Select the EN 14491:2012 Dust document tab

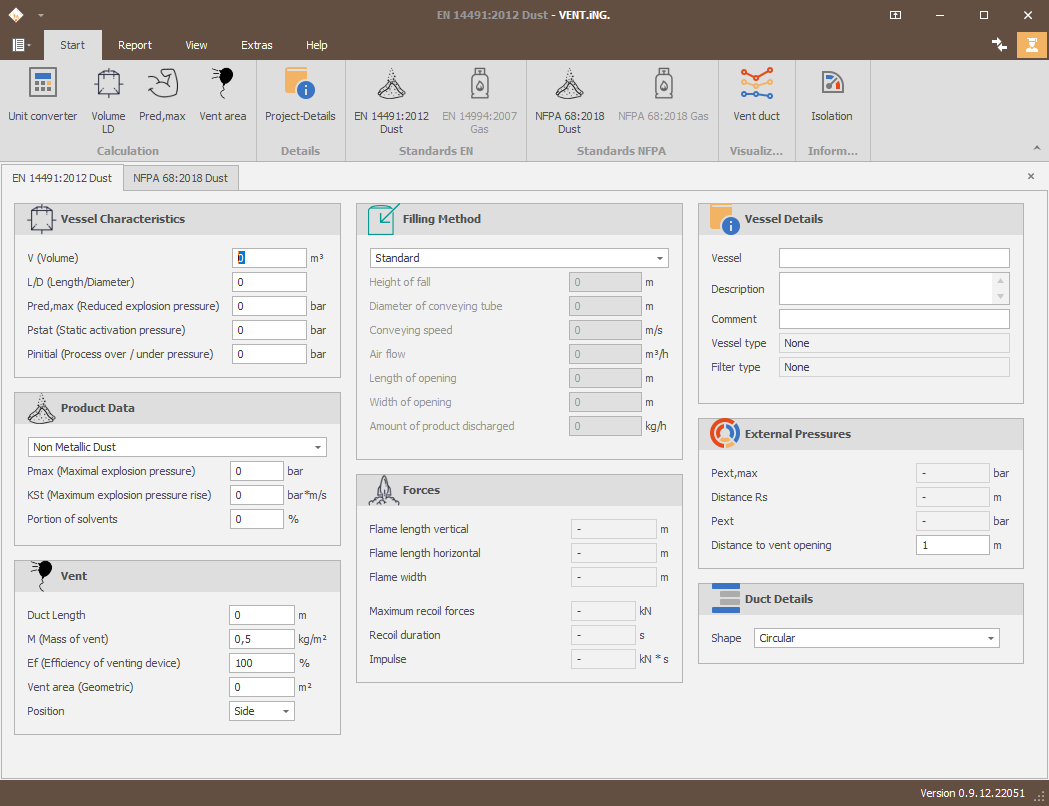[x=62, y=178]
